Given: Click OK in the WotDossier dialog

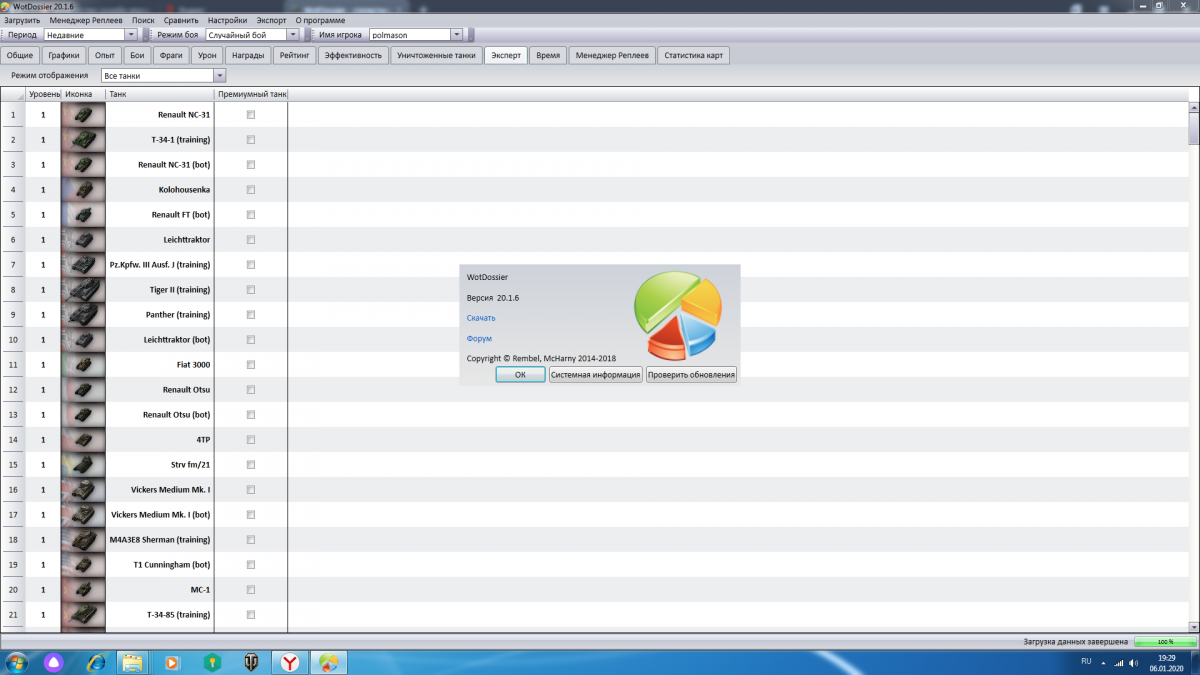Looking at the screenshot, I should pyautogui.click(x=520, y=375).
